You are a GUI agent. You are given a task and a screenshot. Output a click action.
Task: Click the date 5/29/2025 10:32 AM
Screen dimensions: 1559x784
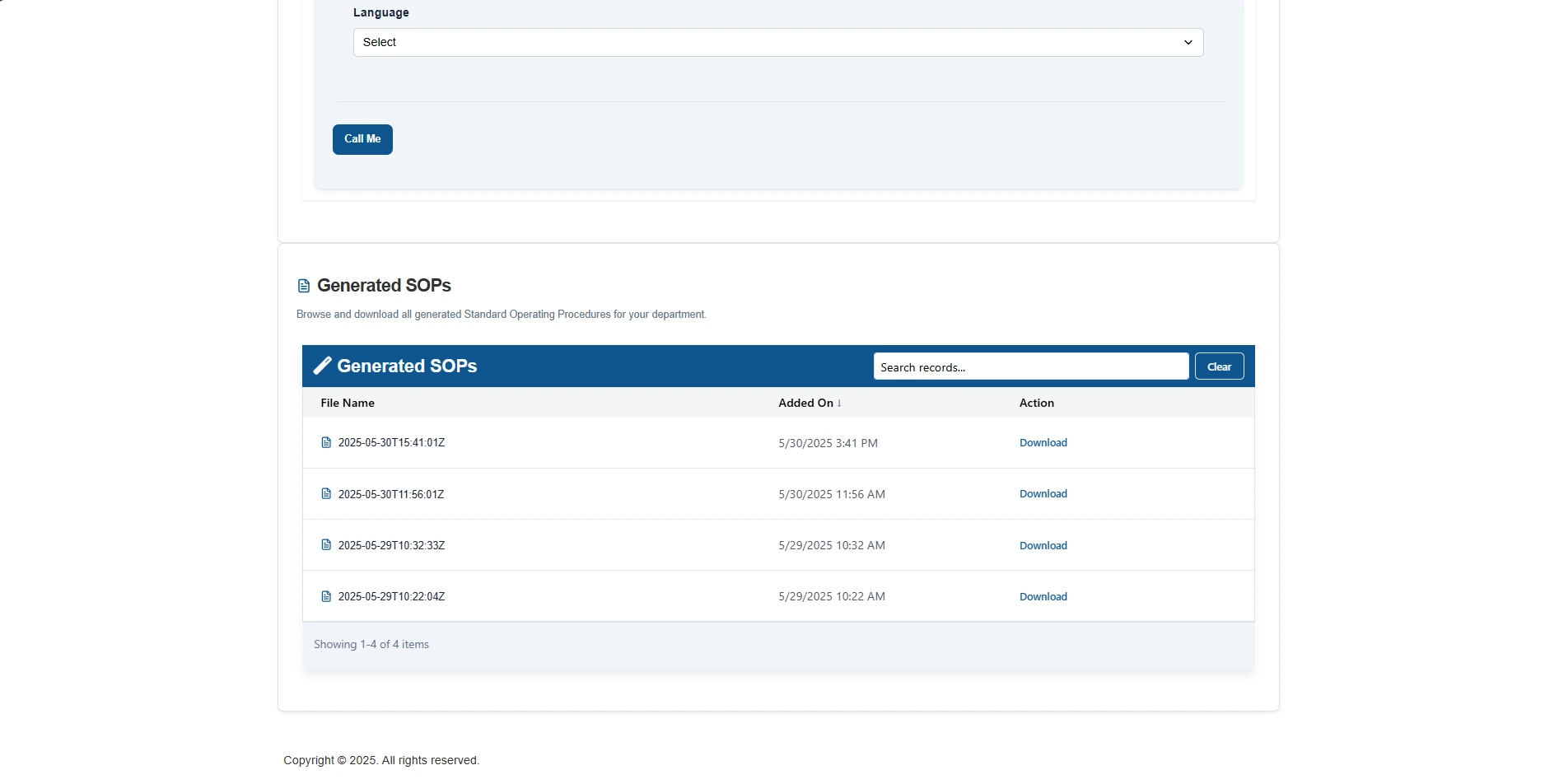[x=832, y=545]
